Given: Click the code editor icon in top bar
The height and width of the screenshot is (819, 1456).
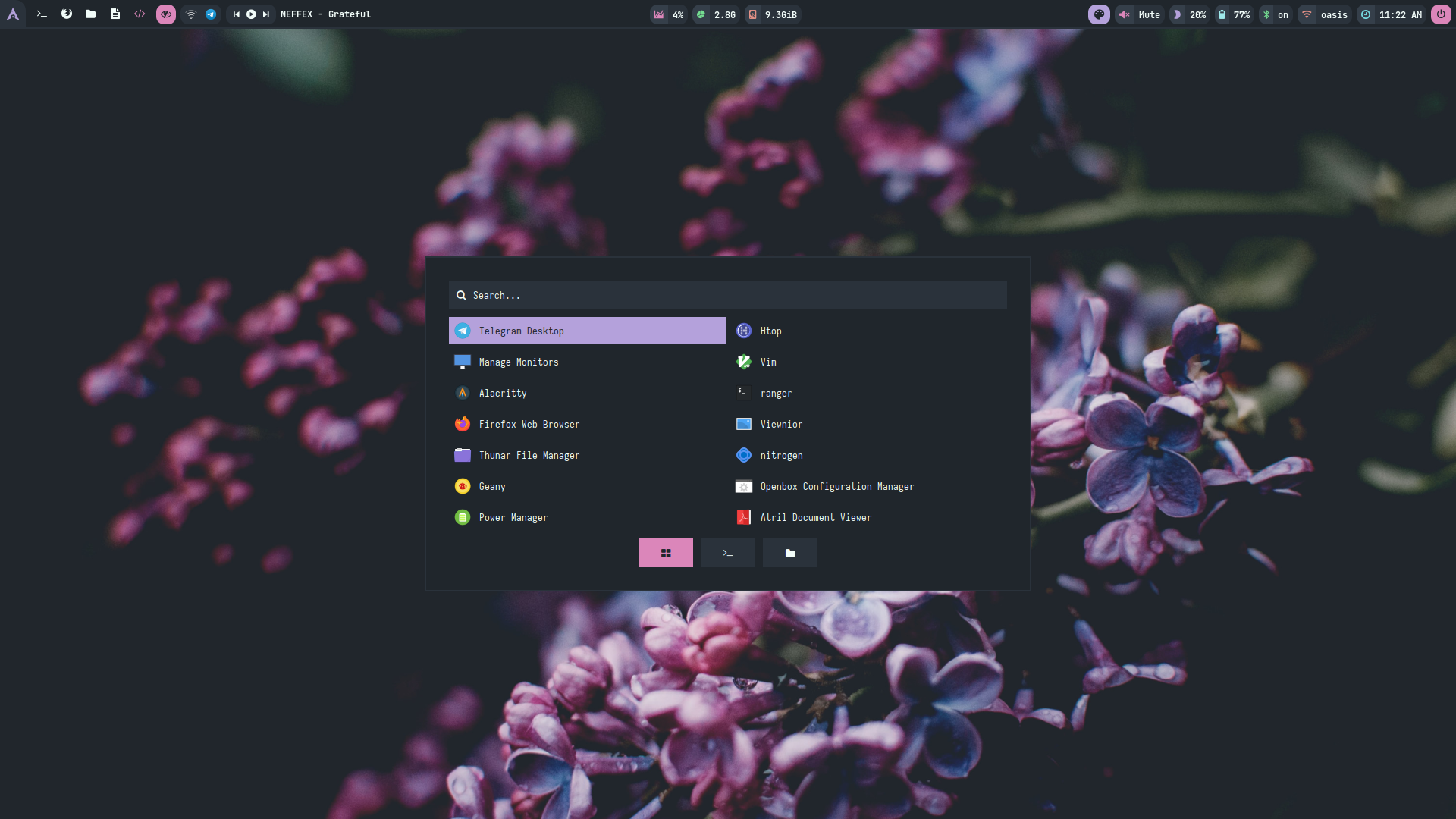Looking at the screenshot, I should pos(140,14).
